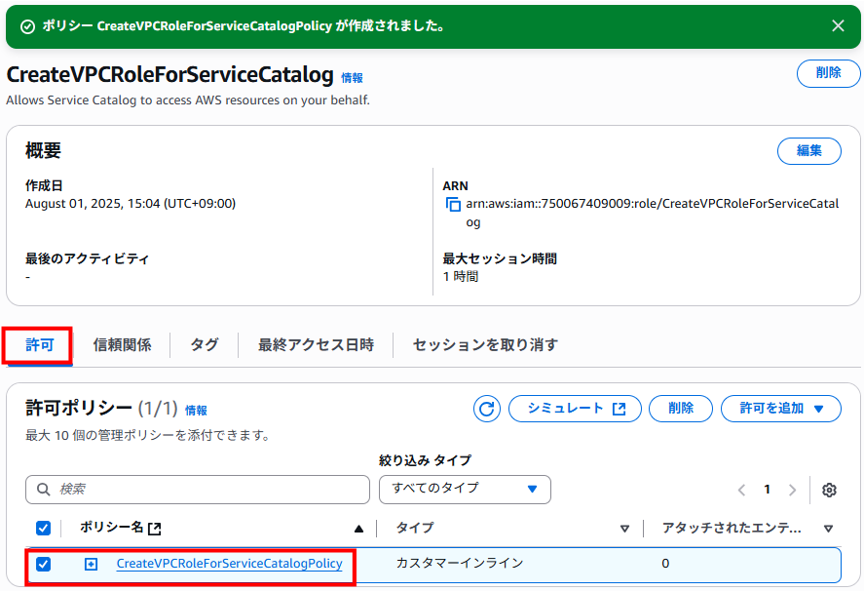
Task: Open the 最終アクセス日時 tab
Action: (316, 345)
